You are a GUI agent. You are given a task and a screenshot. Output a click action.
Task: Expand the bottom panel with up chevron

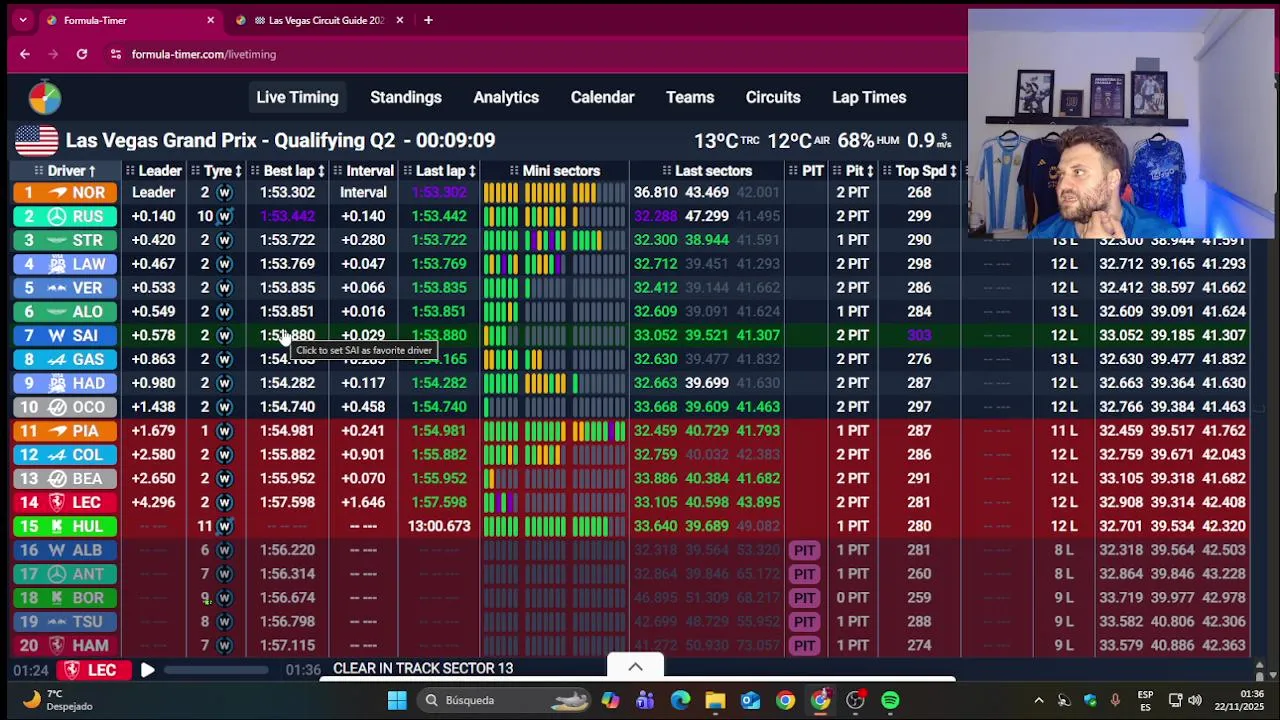click(x=635, y=667)
